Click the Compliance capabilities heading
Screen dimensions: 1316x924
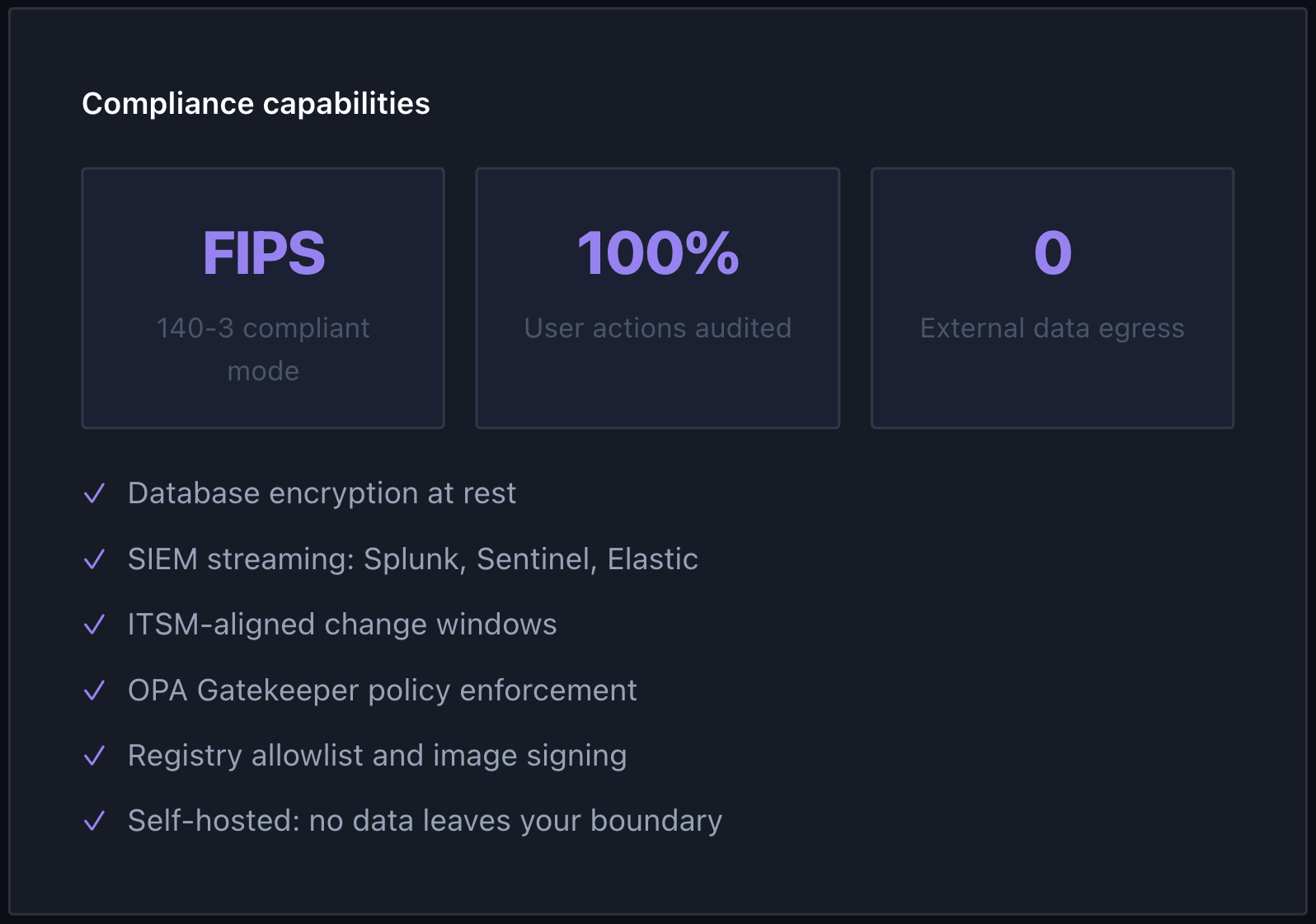coord(256,104)
